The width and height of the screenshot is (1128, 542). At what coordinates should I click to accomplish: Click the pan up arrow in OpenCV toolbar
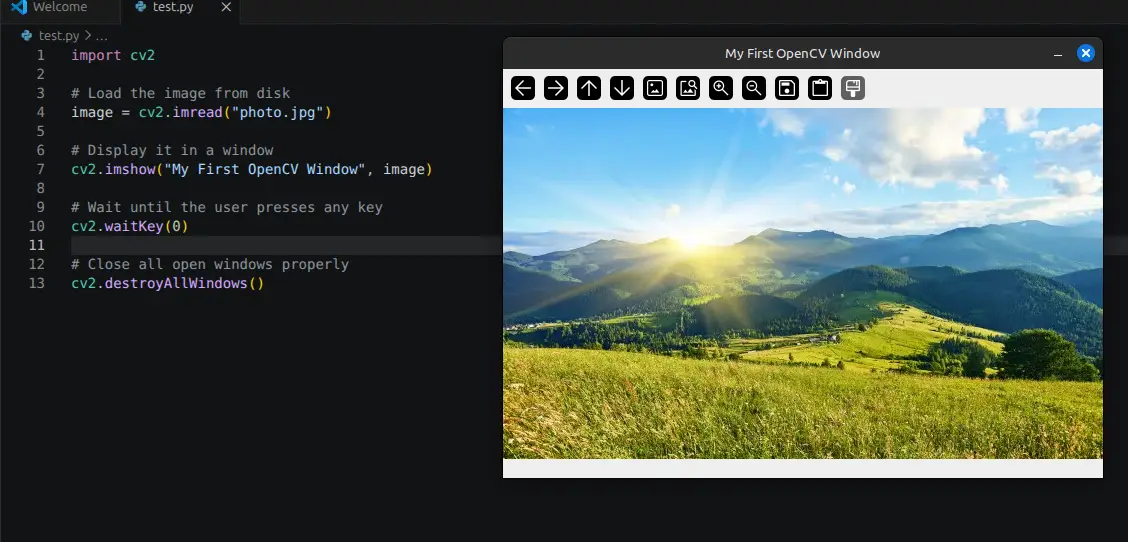[x=589, y=88]
